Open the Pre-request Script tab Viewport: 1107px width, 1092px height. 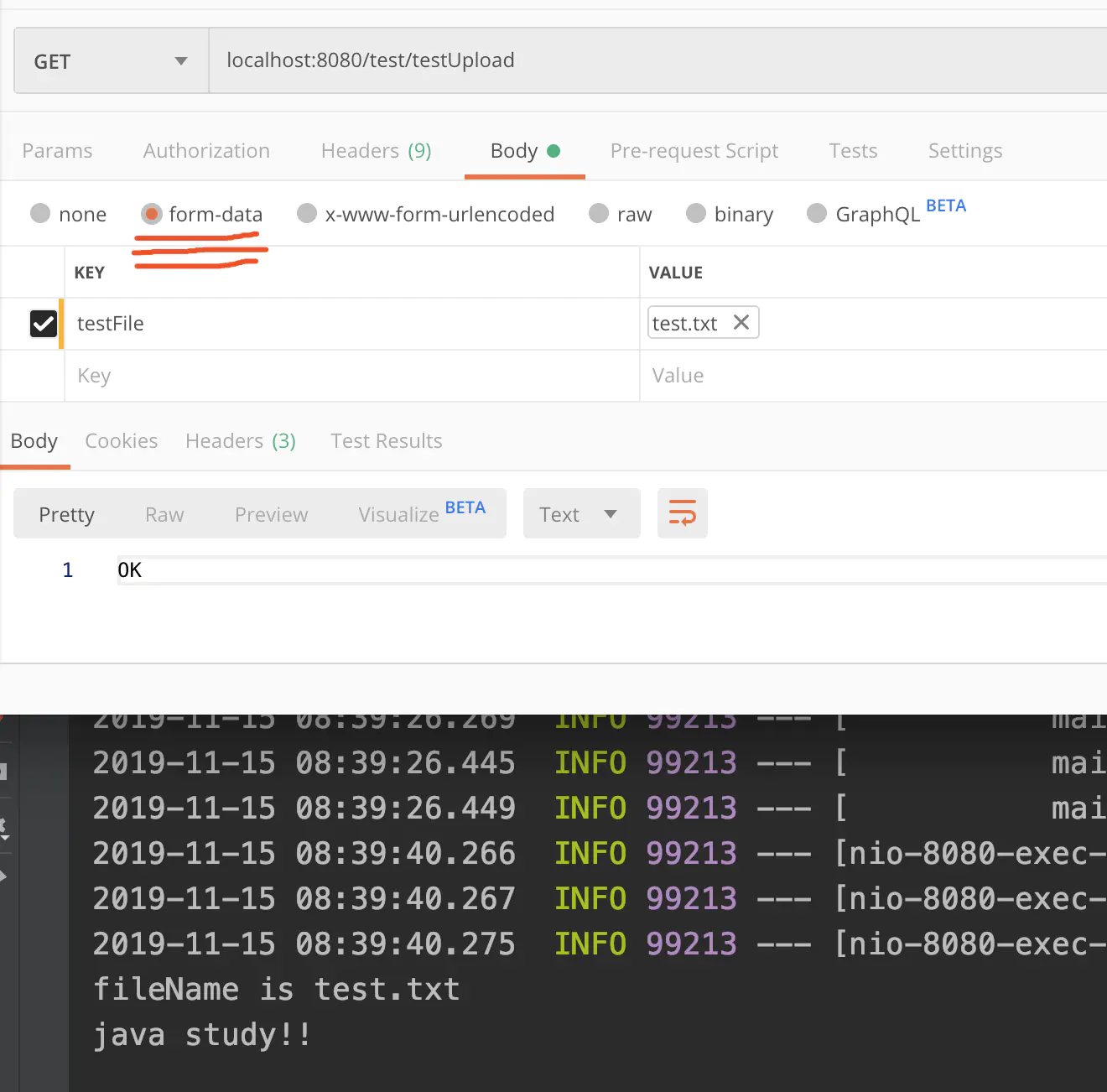pos(694,151)
